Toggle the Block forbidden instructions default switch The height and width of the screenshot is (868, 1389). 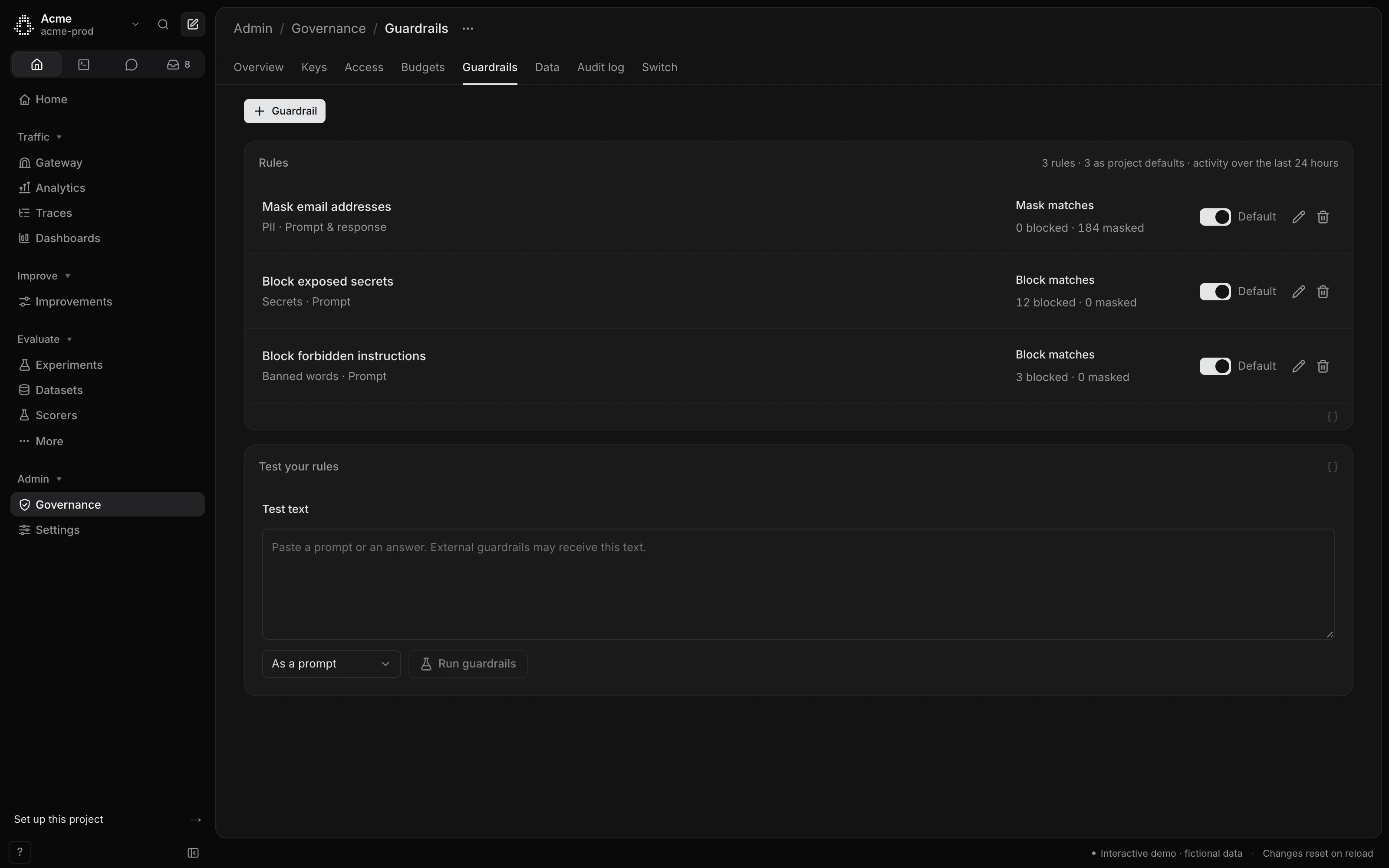(1215, 366)
